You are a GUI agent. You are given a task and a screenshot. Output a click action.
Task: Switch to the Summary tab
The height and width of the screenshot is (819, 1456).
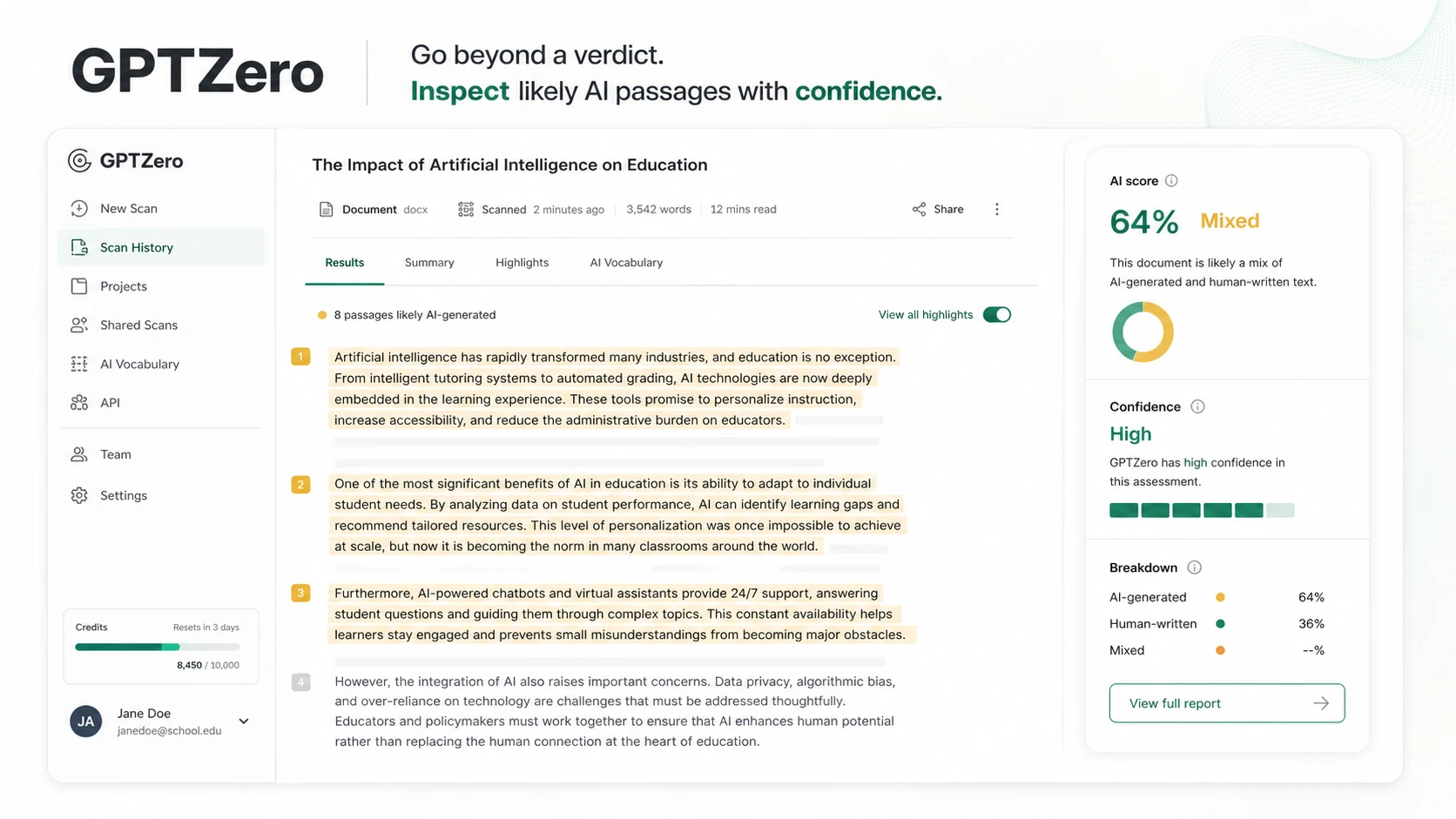(429, 262)
